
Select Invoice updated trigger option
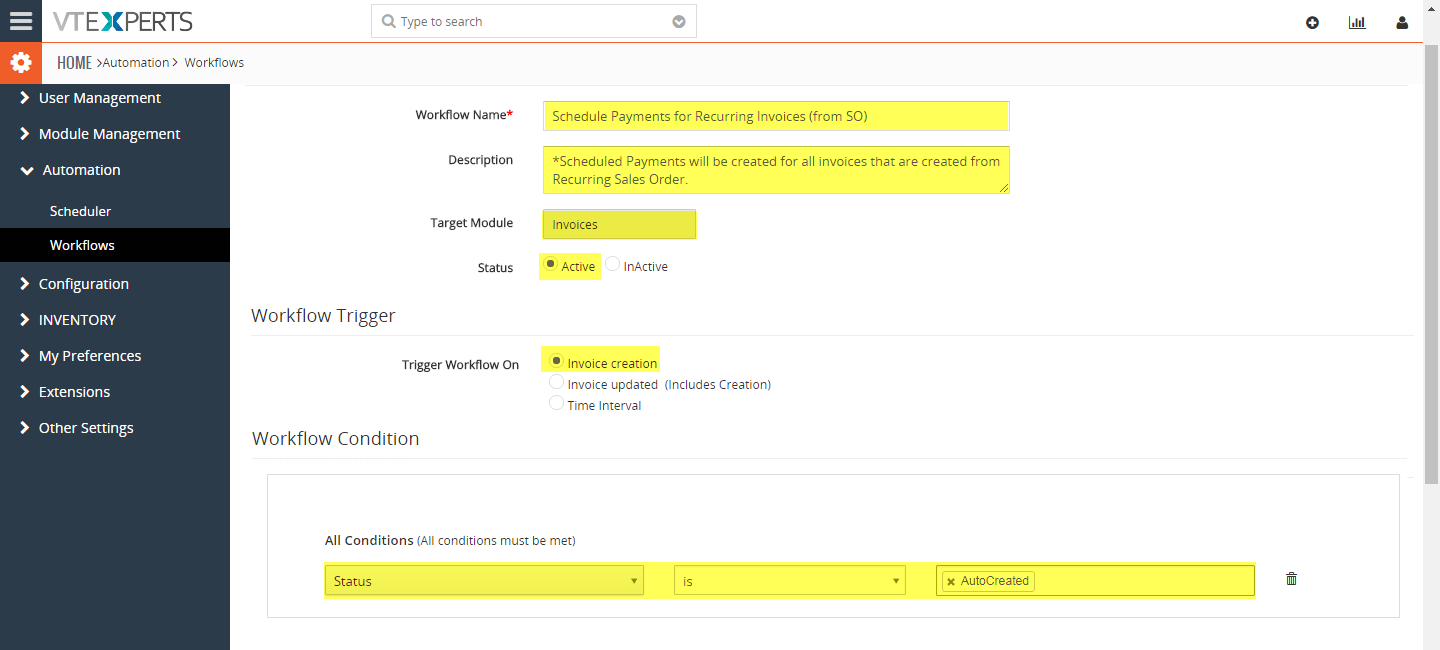tap(556, 381)
